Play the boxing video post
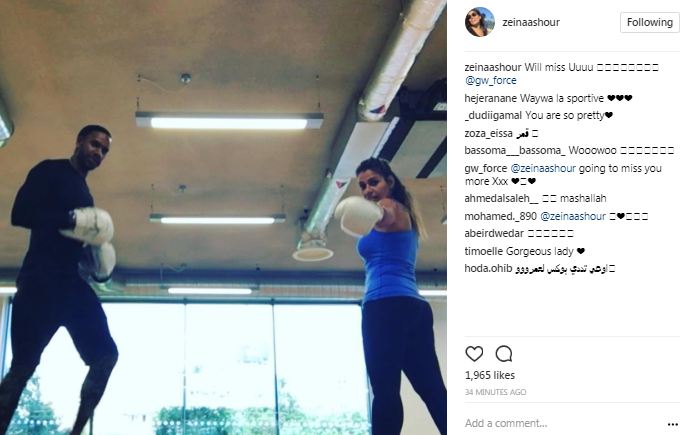691x435 pixels. [223, 217]
